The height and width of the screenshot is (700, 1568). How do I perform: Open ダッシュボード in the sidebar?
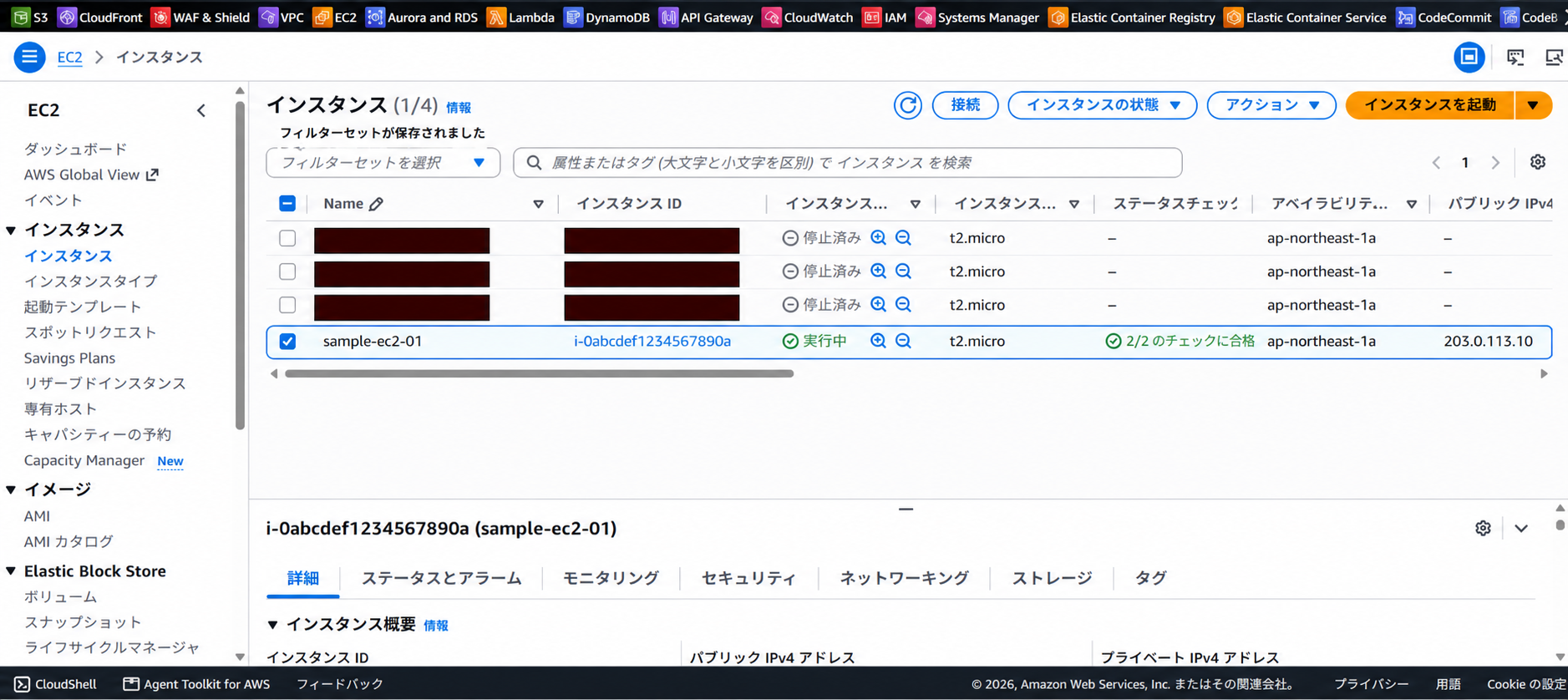pyautogui.click(x=75, y=149)
